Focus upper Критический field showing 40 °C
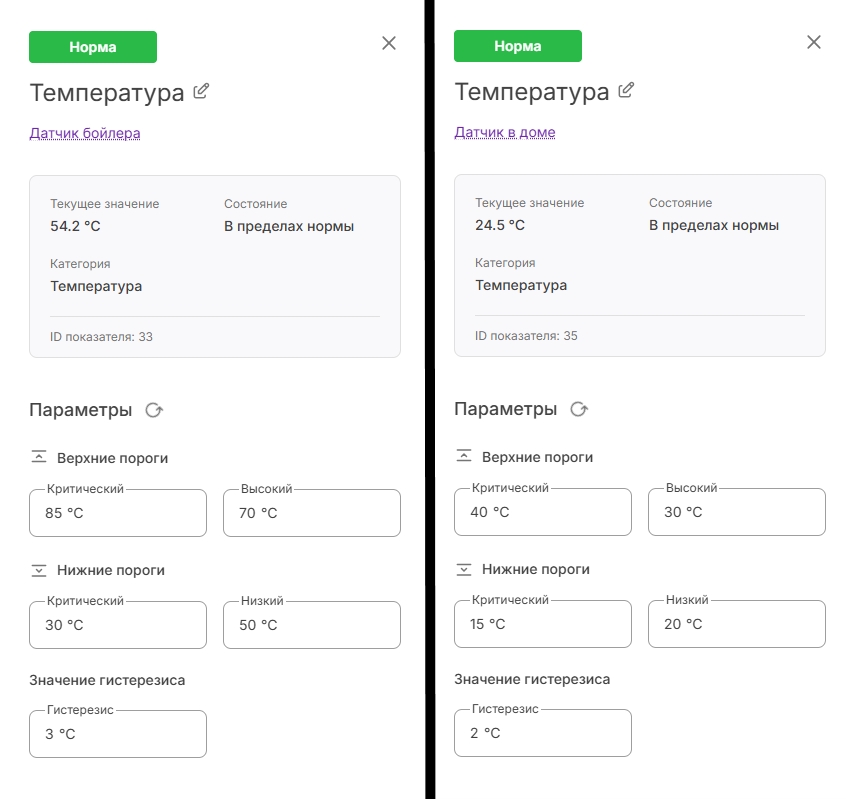This screenshot has width=846, height=799. 543,511
